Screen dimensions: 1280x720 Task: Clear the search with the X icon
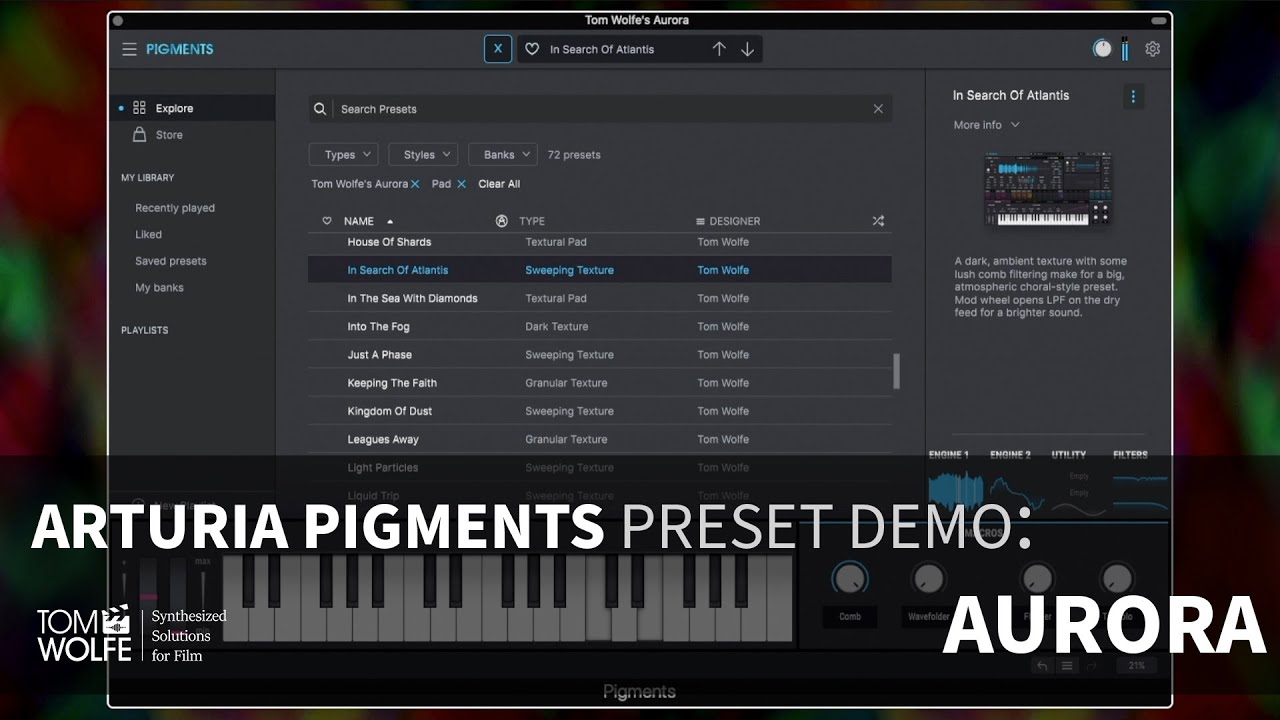pos(878,109)
